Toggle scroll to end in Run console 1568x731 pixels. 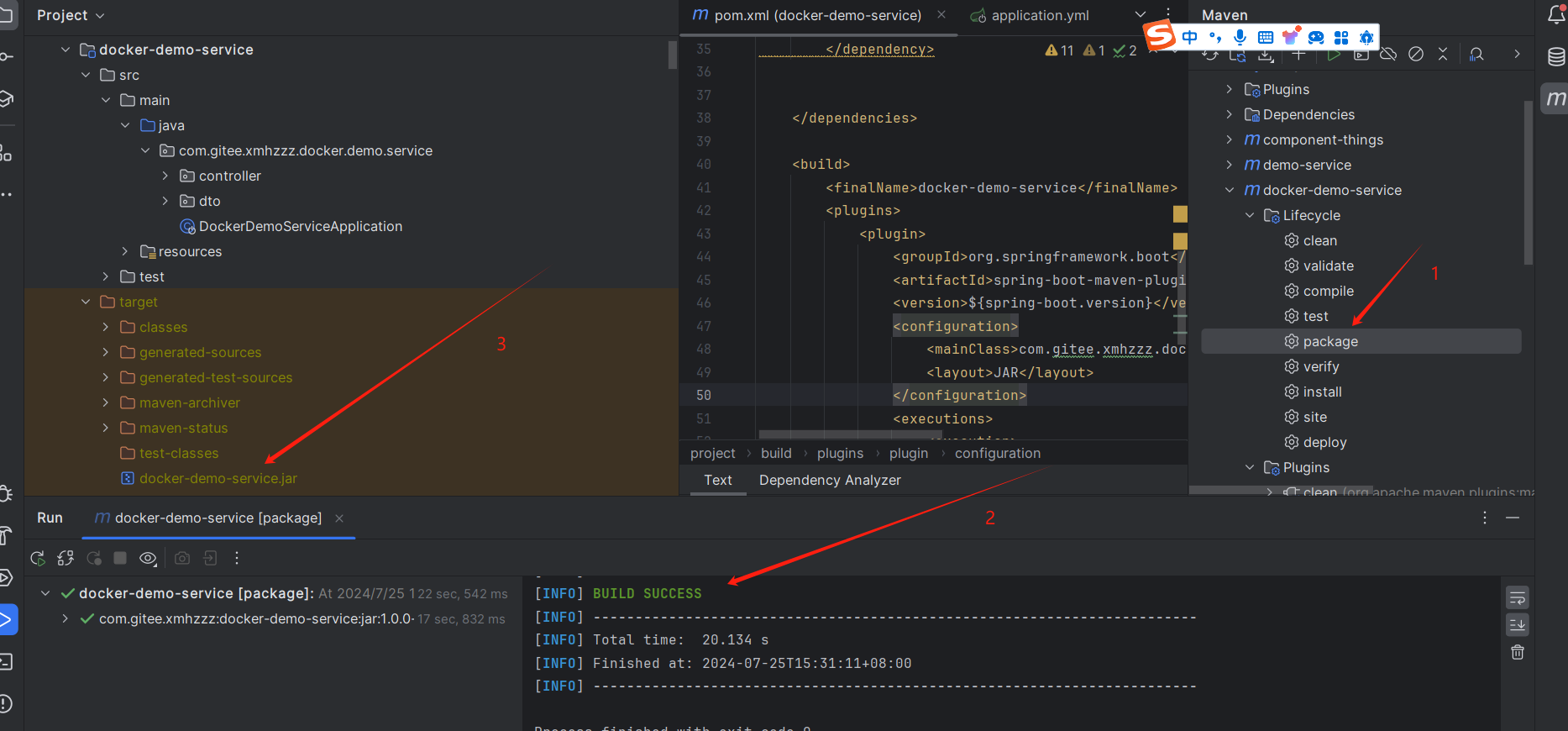pos(1518,625)
